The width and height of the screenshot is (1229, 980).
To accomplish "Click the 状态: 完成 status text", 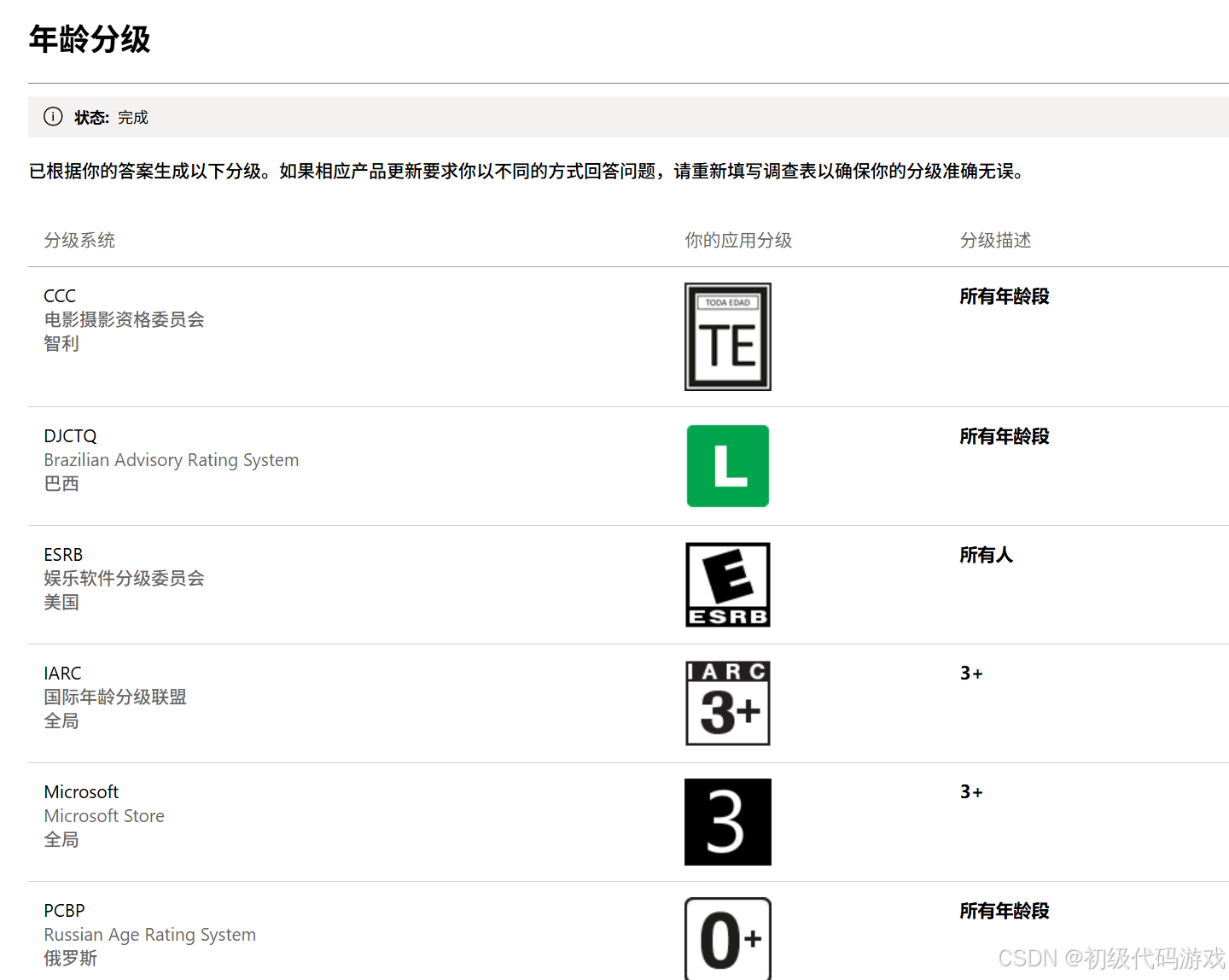I will click(x=111, y=118).
